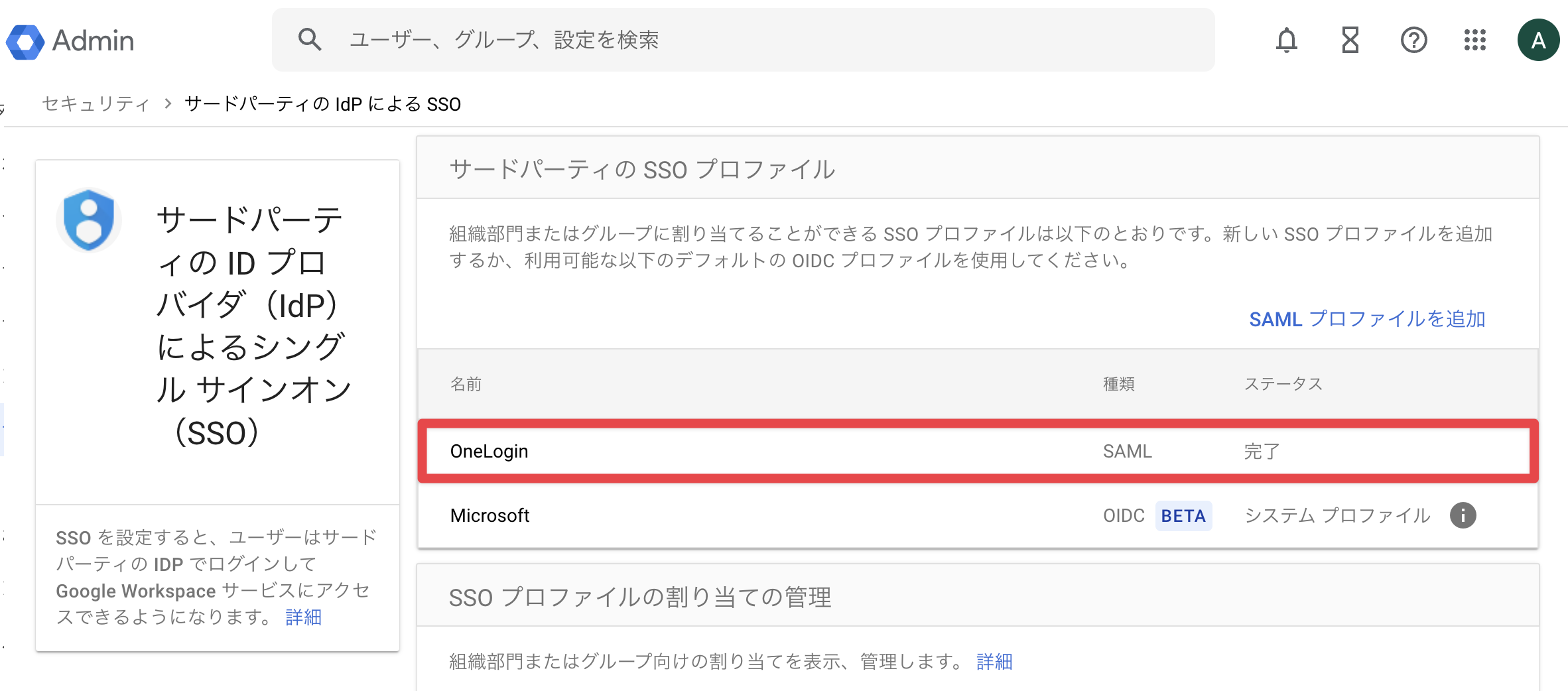
Task: Open the notifications bell
Action: click(x=1286, y=40)
